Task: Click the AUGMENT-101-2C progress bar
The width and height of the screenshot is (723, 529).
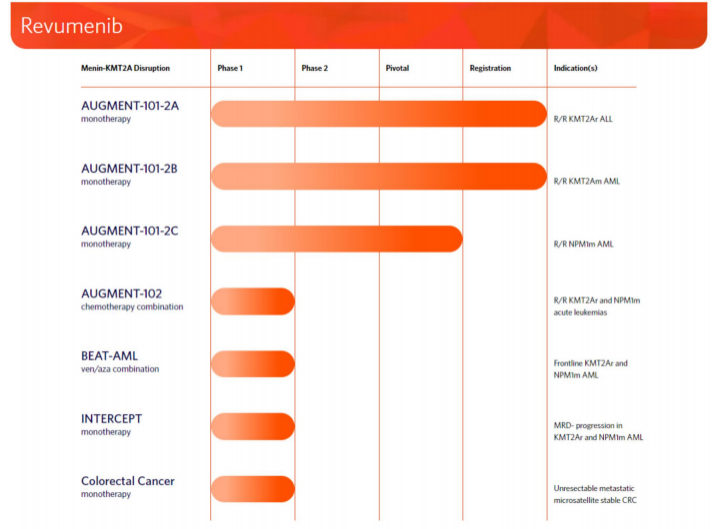Action: click(x=337, y=239)
